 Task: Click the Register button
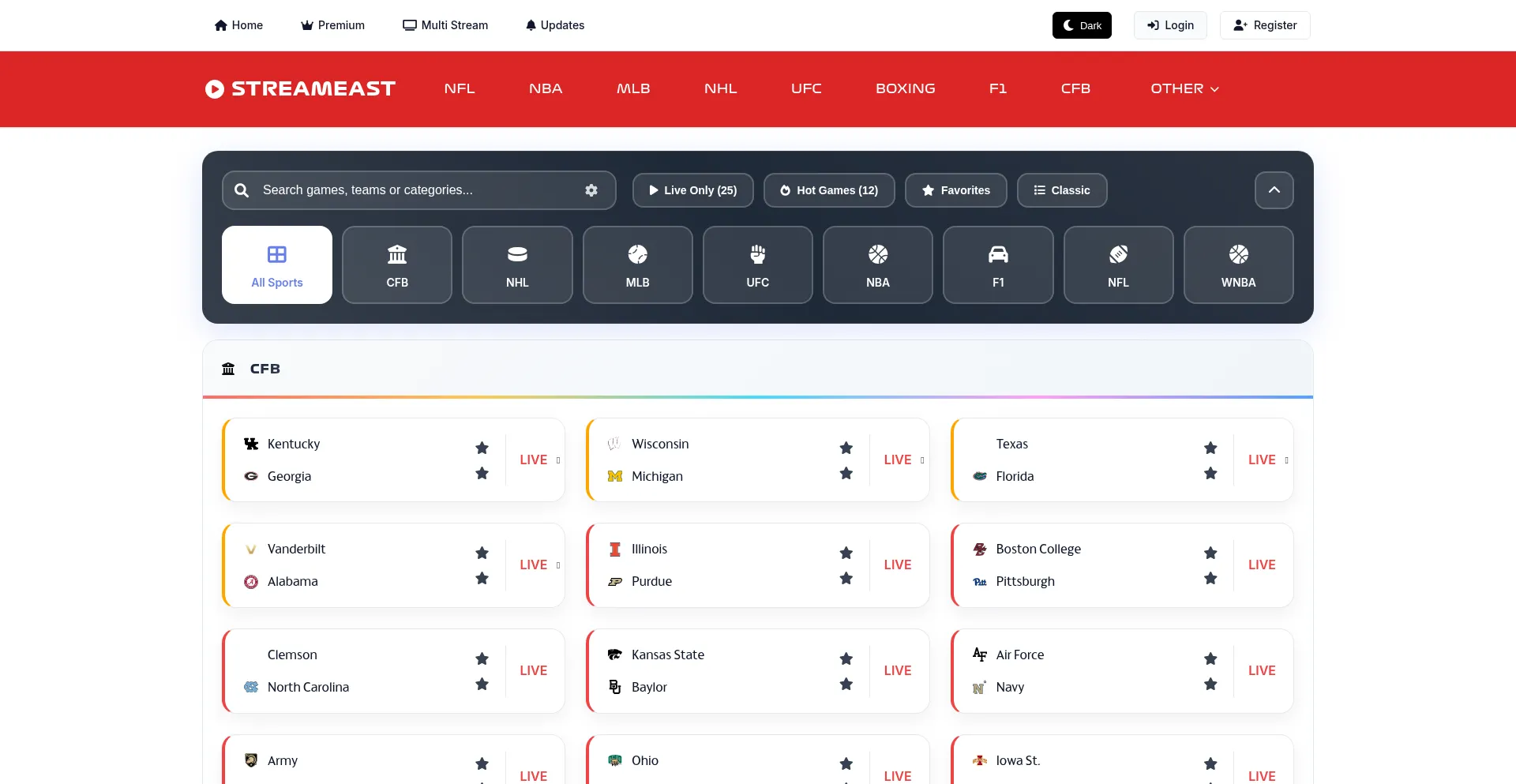click(x=1264, y=25)
